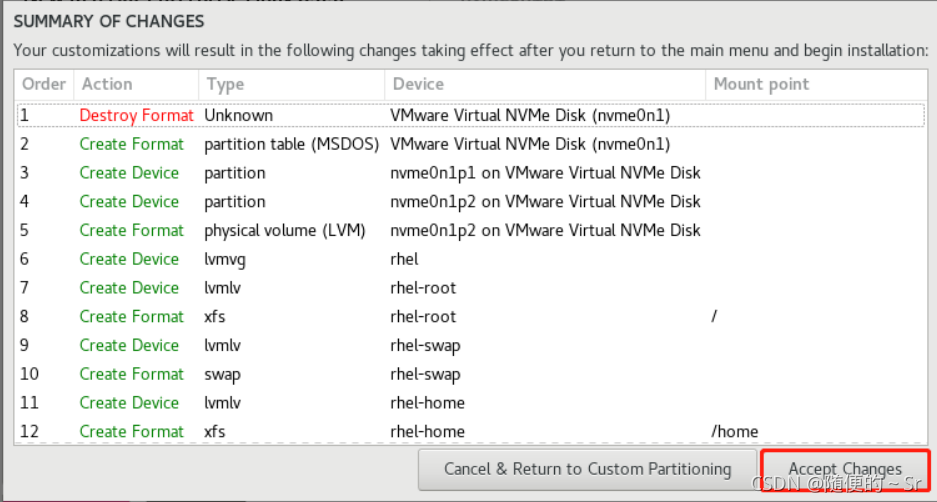
Task: Select the rhel-swap lvmlv row
Action: tap(471, 345)
